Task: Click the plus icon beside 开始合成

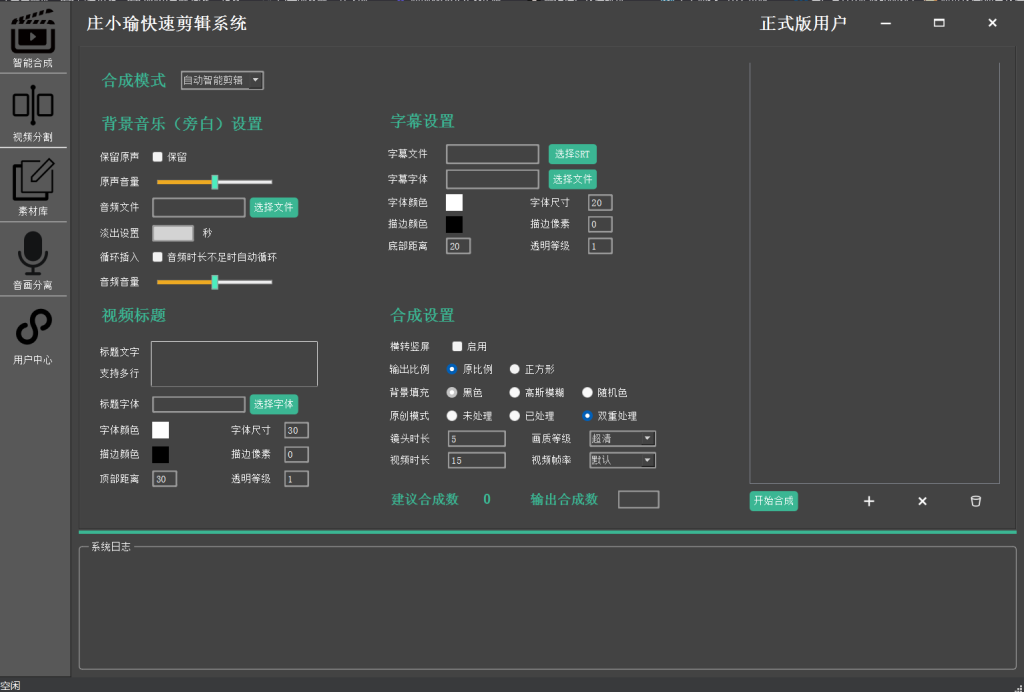Action: tap(869, 501)
